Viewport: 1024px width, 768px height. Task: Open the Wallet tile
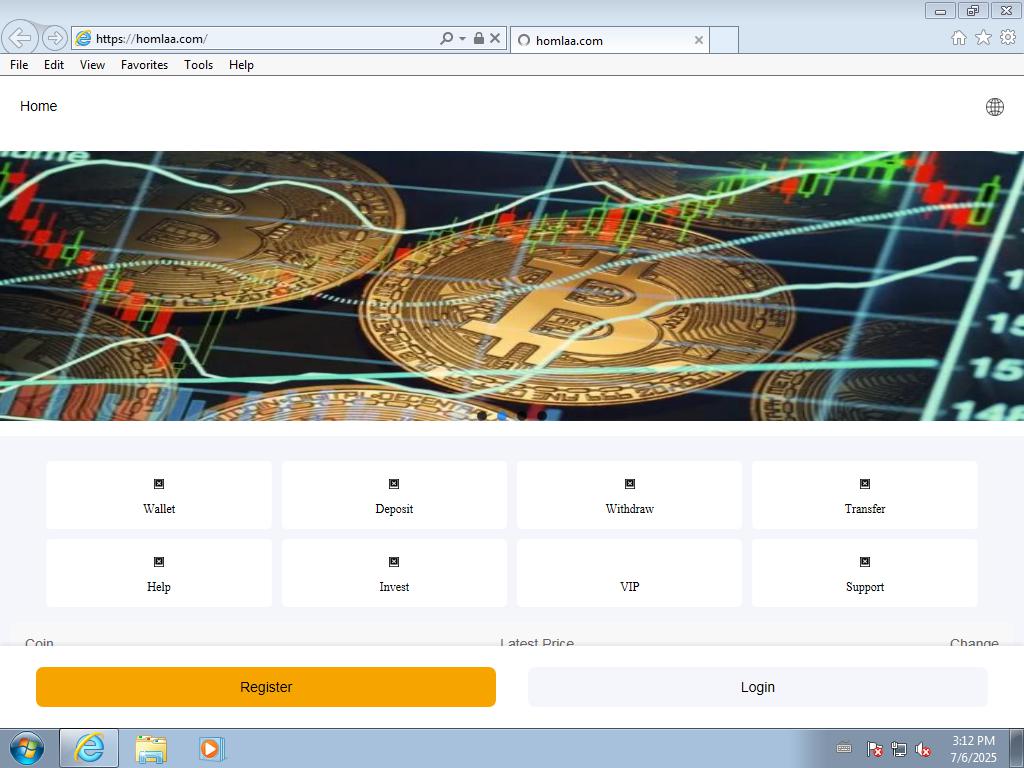point(159,495)
